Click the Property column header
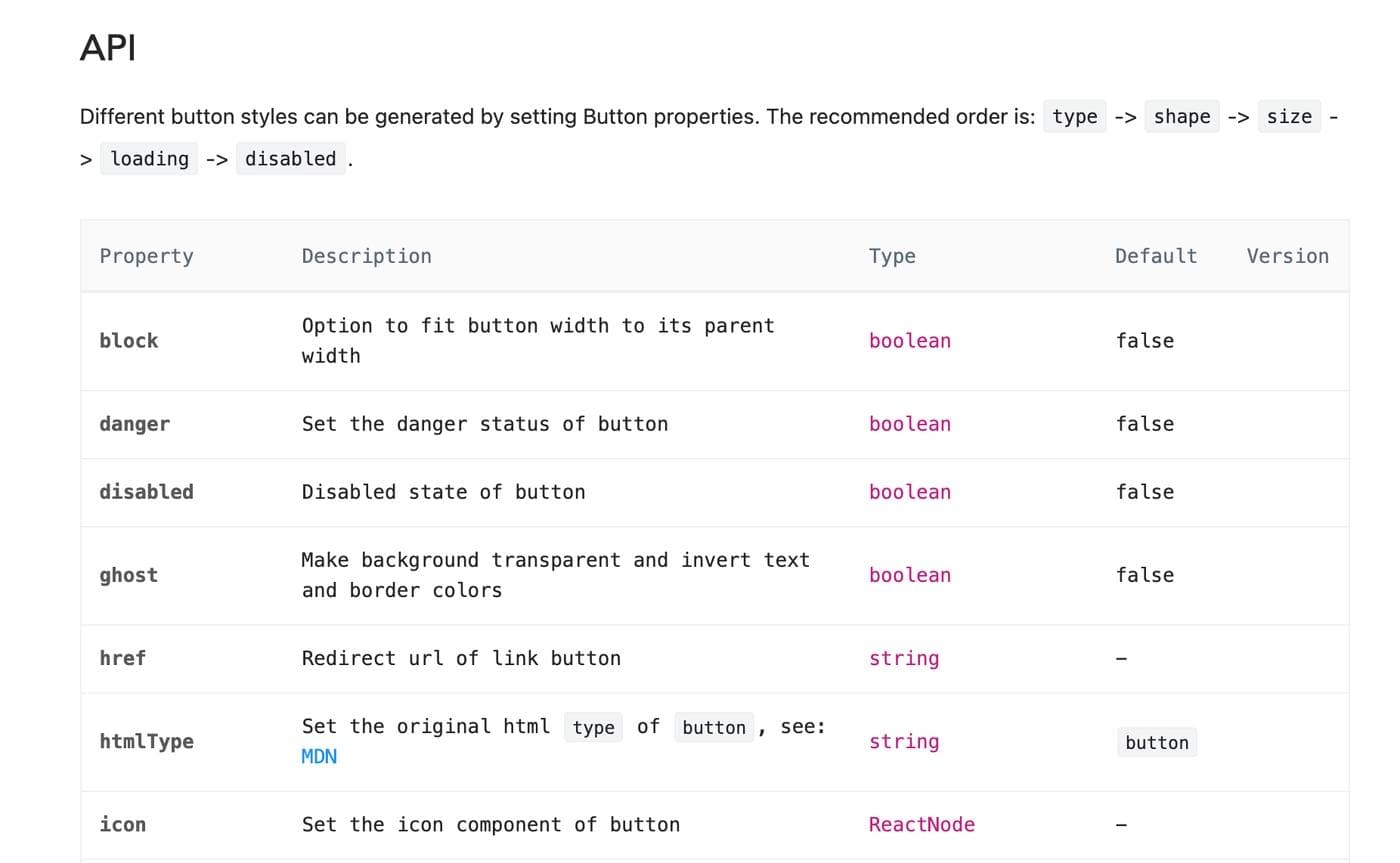The height and width of the screenshot is (863, 1400). [x=146, y=256]
